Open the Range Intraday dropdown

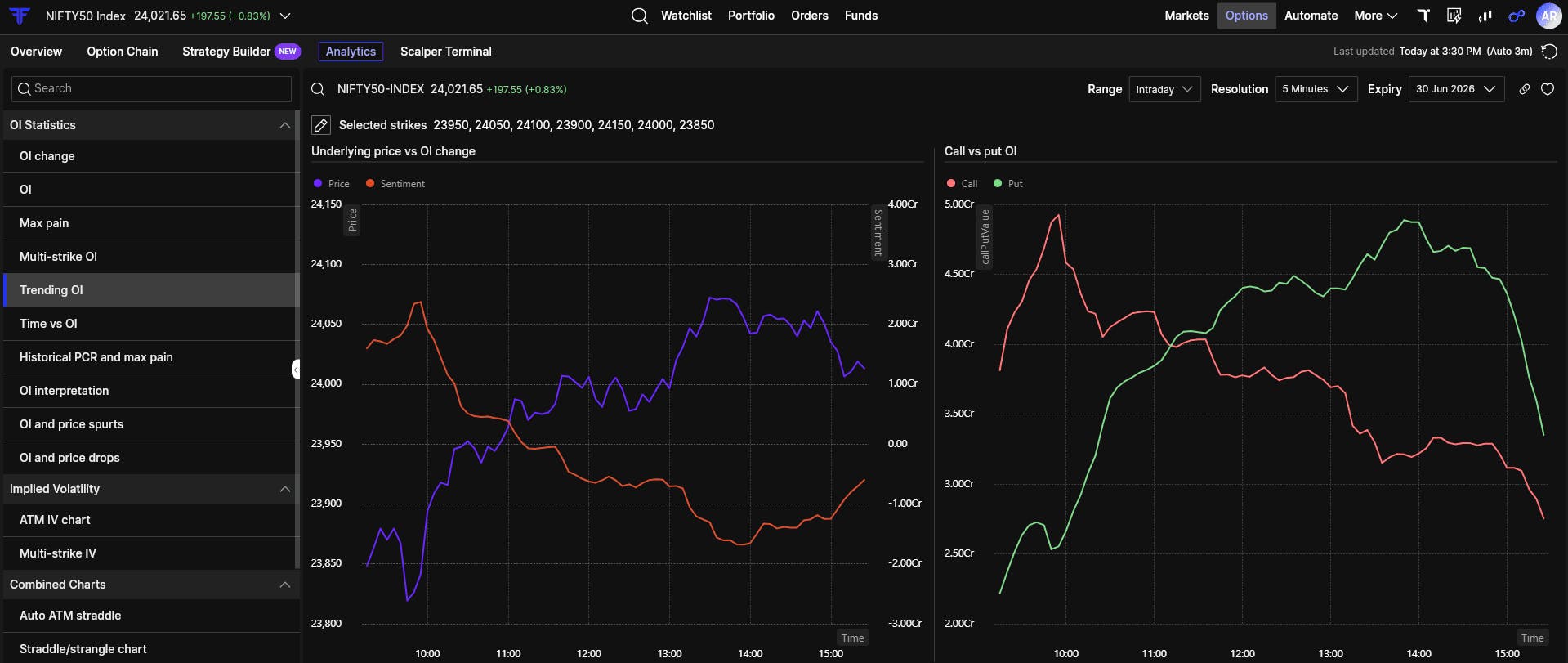1164,89
